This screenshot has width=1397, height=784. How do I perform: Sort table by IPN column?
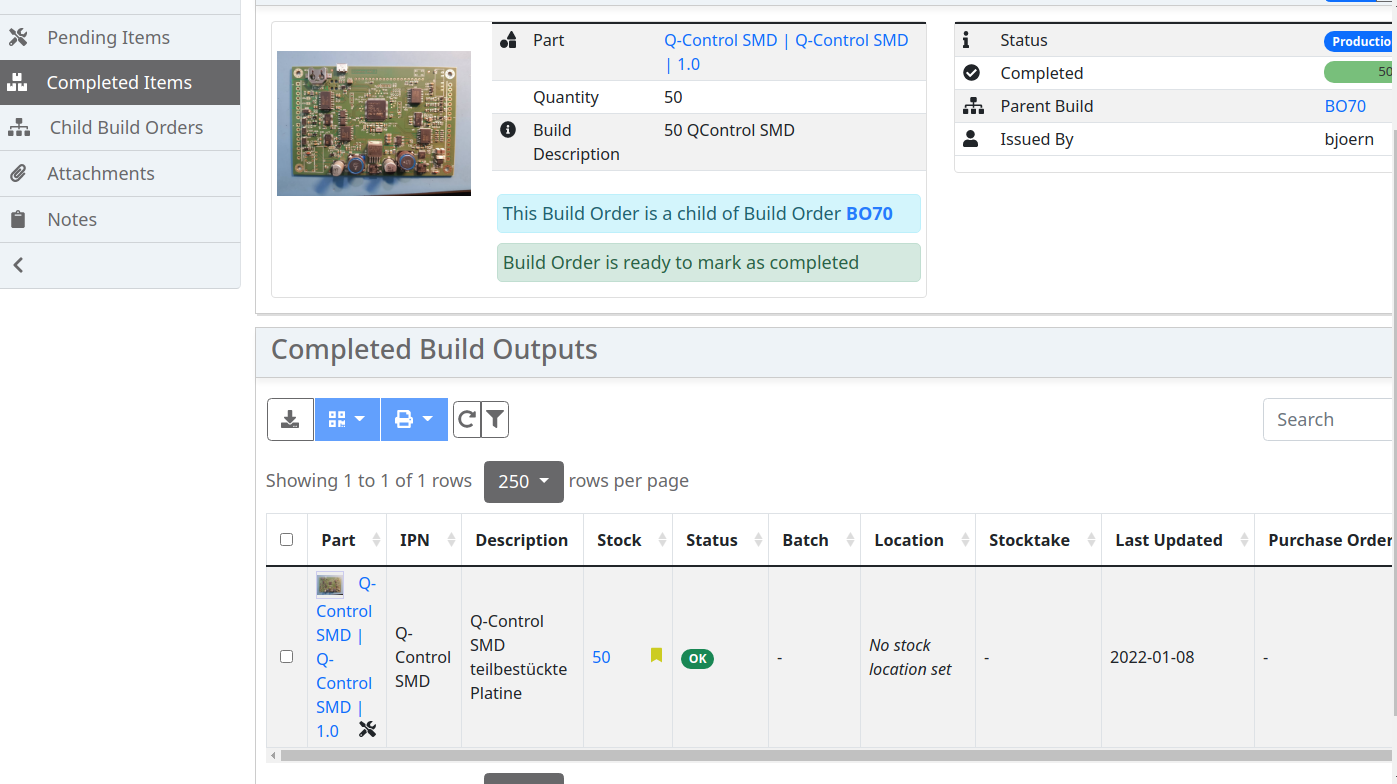[424, 540]
